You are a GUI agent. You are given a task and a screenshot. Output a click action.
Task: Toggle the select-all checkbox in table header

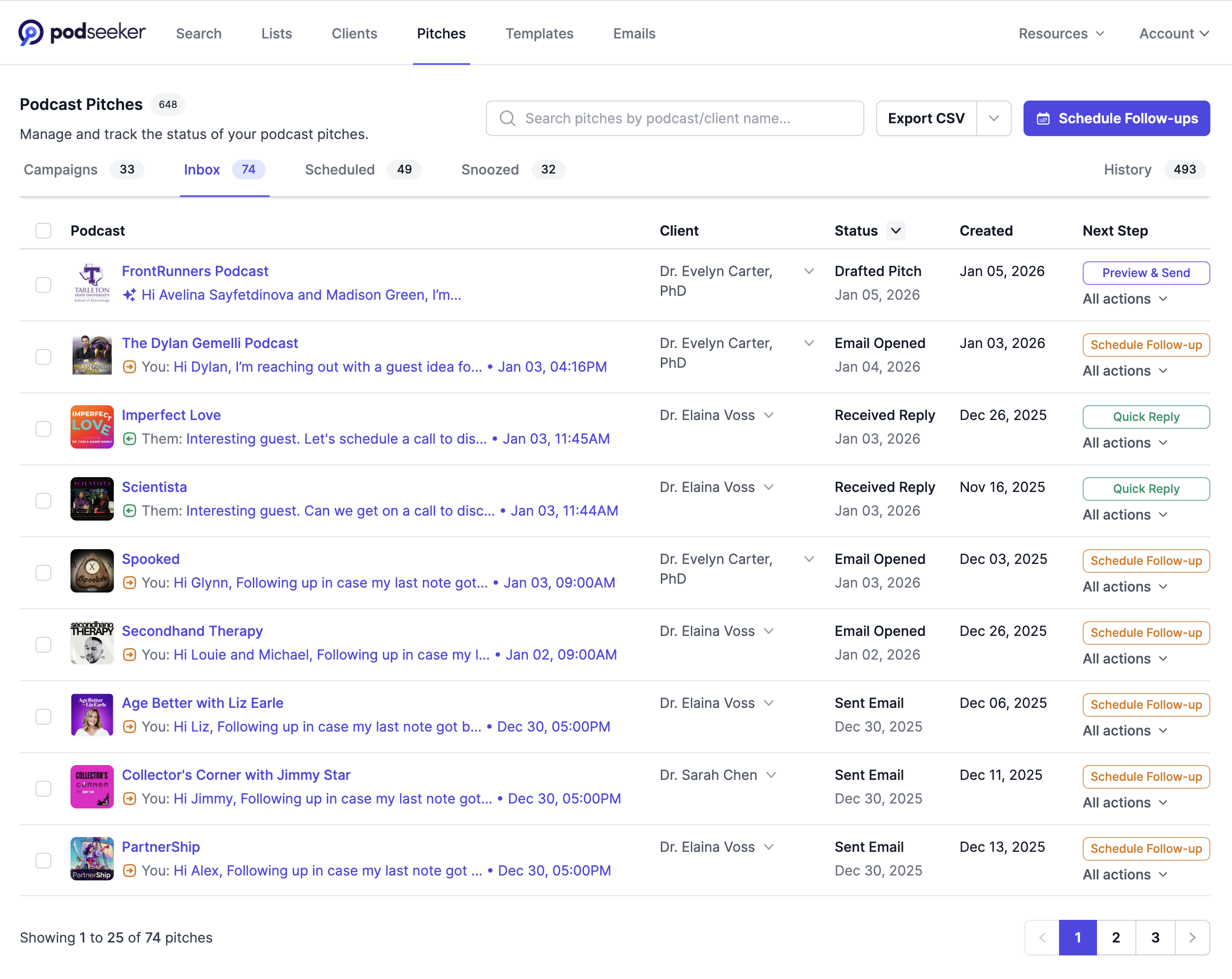[x=43, y=231]
